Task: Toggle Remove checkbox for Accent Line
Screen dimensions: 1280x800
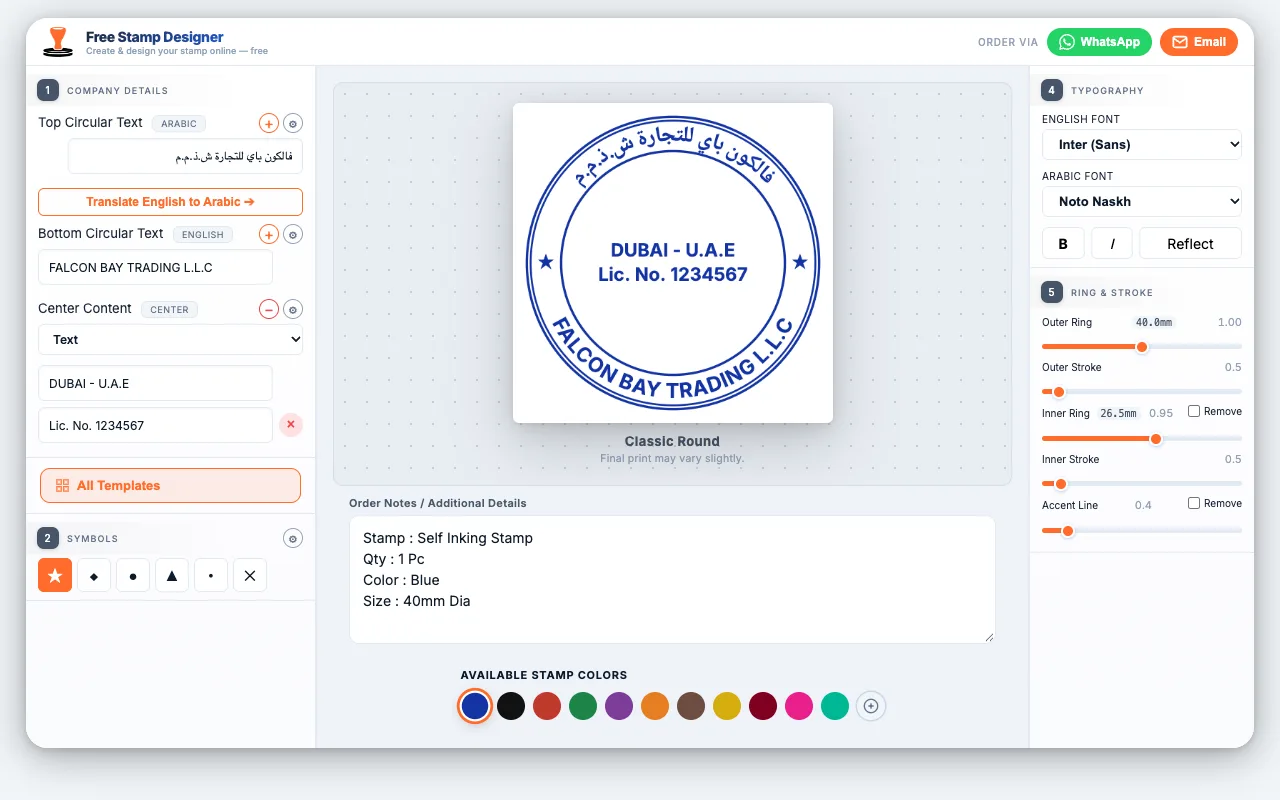Action: pos(1194,503)
